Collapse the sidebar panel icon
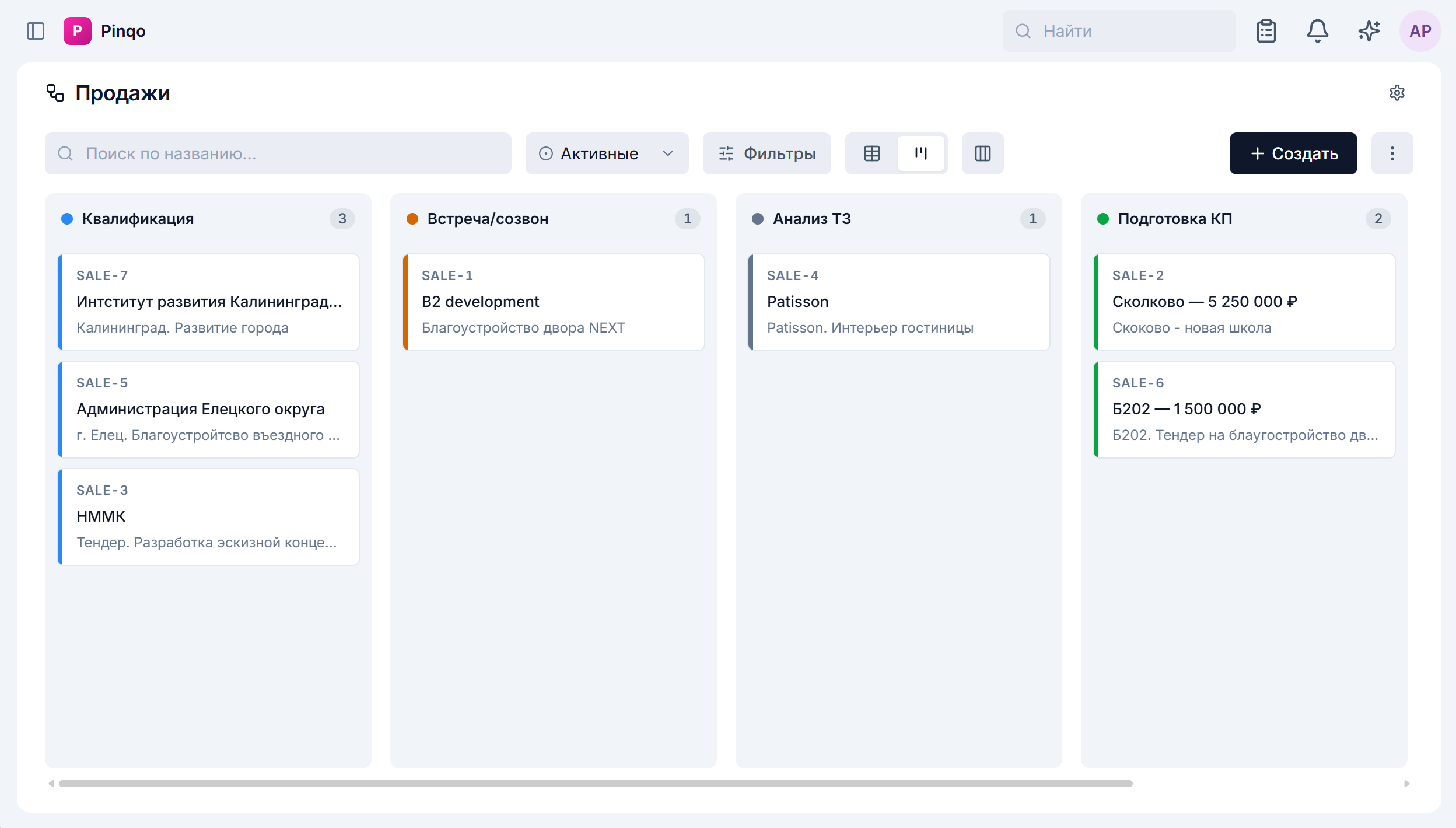The width and height of the screenshot is (1456, 828). coord(36,31)
